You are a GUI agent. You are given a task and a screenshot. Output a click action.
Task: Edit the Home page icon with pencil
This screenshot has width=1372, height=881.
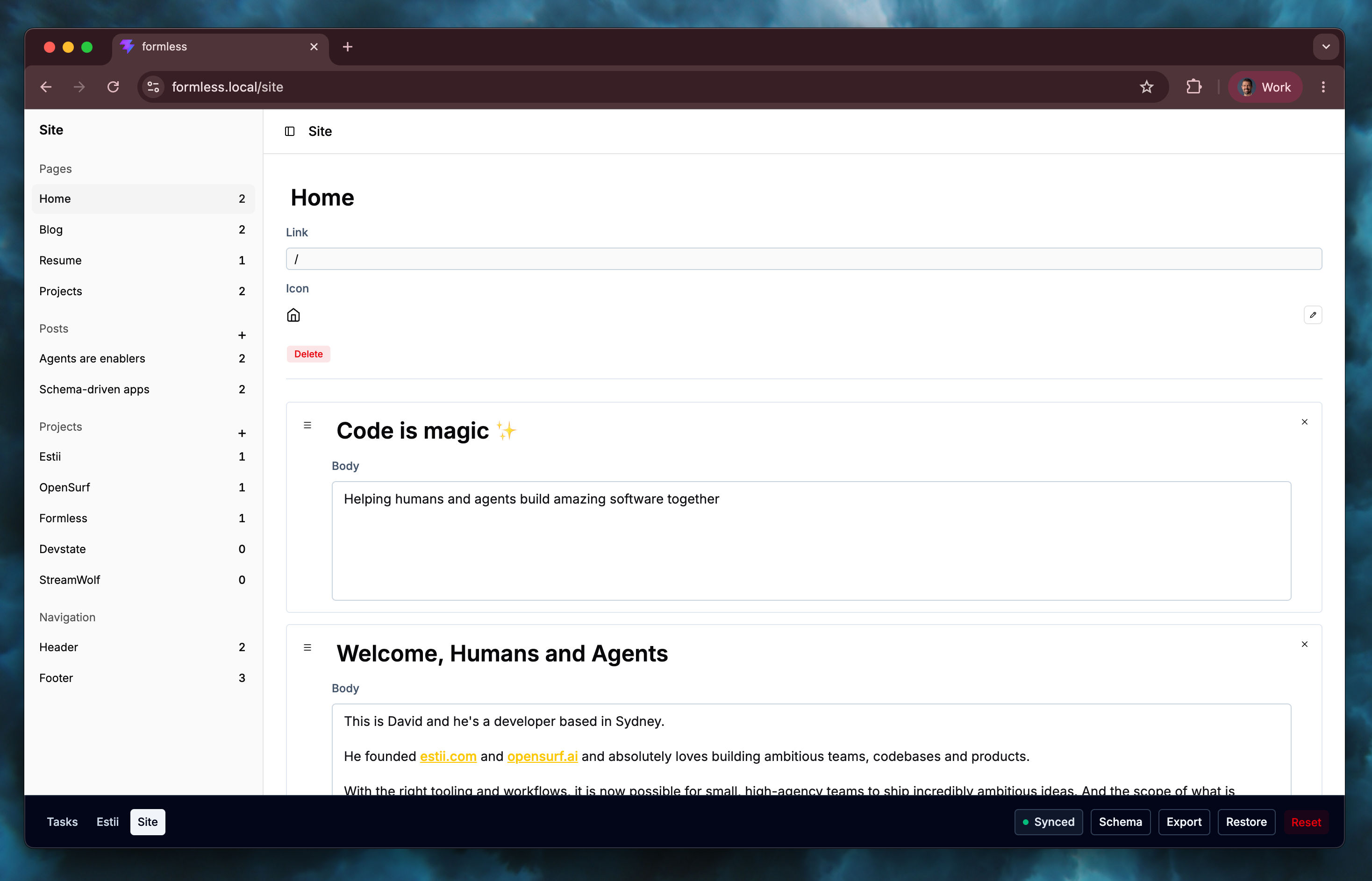[x=1313, y=315]
